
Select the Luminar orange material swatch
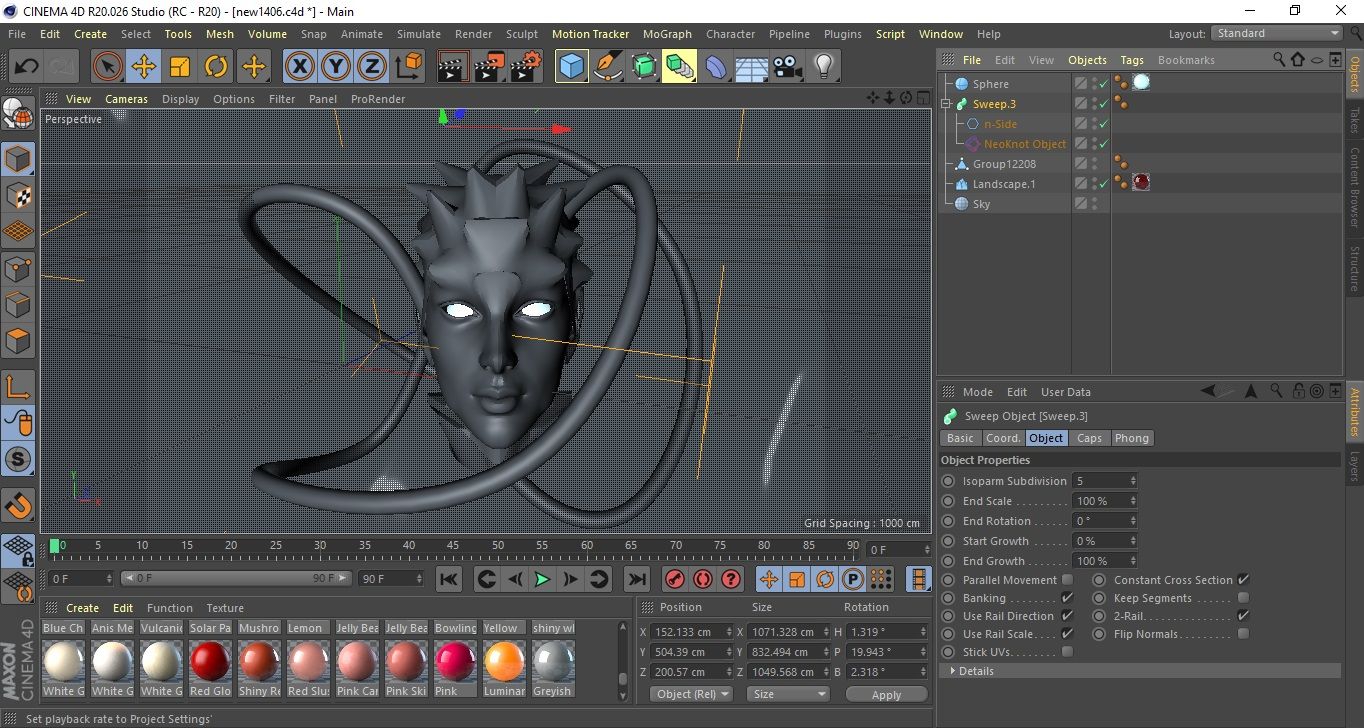tap(504, 663)
